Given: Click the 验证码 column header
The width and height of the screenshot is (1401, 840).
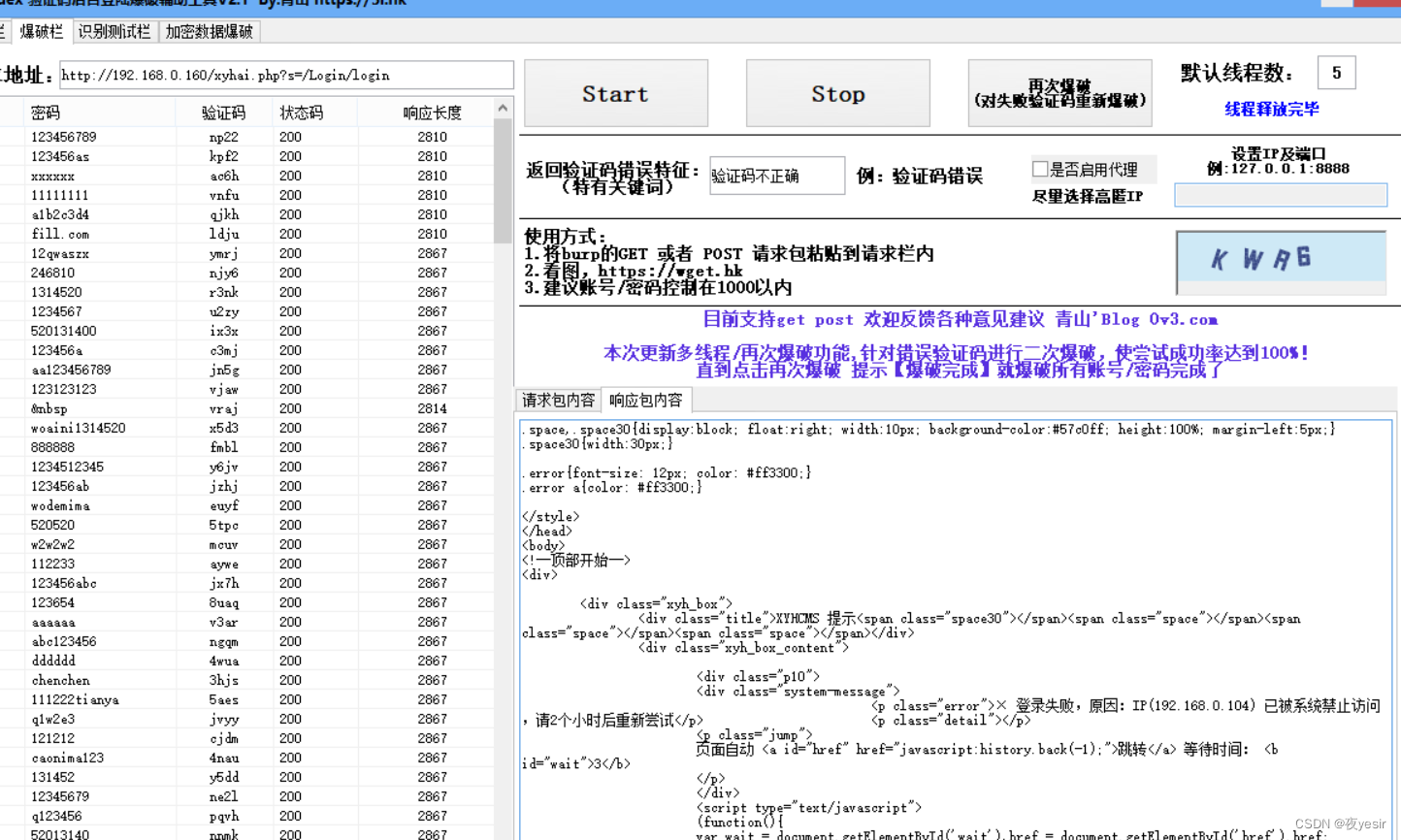Looking at the screenshot, I should pyautogui.click(x=224, y=113).
